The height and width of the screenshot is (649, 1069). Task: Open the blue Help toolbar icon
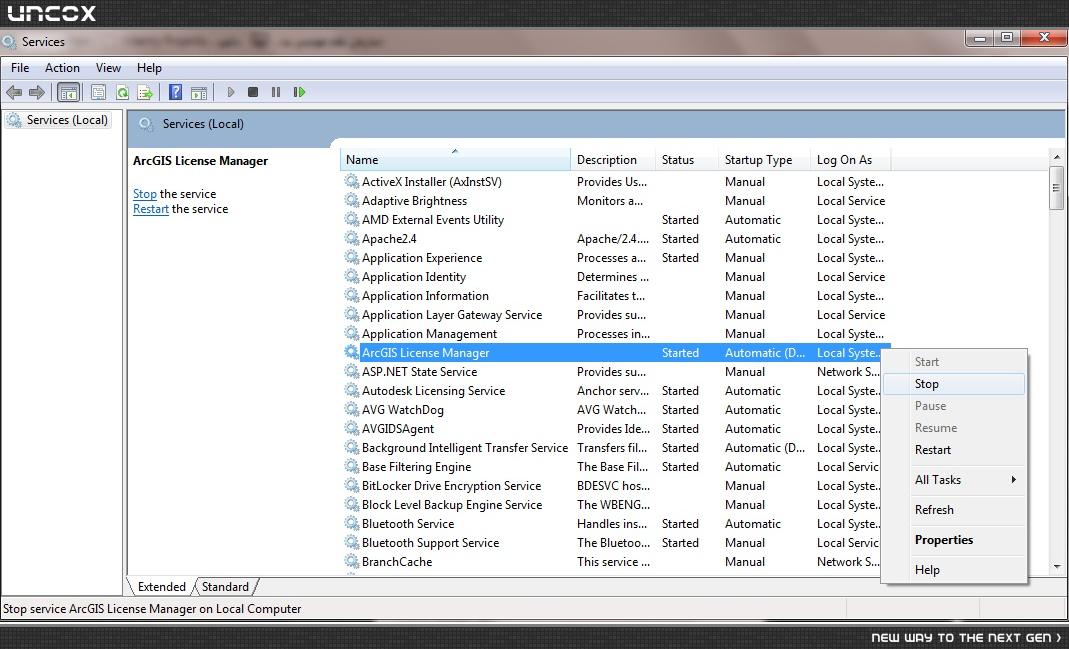coord(175,92)
